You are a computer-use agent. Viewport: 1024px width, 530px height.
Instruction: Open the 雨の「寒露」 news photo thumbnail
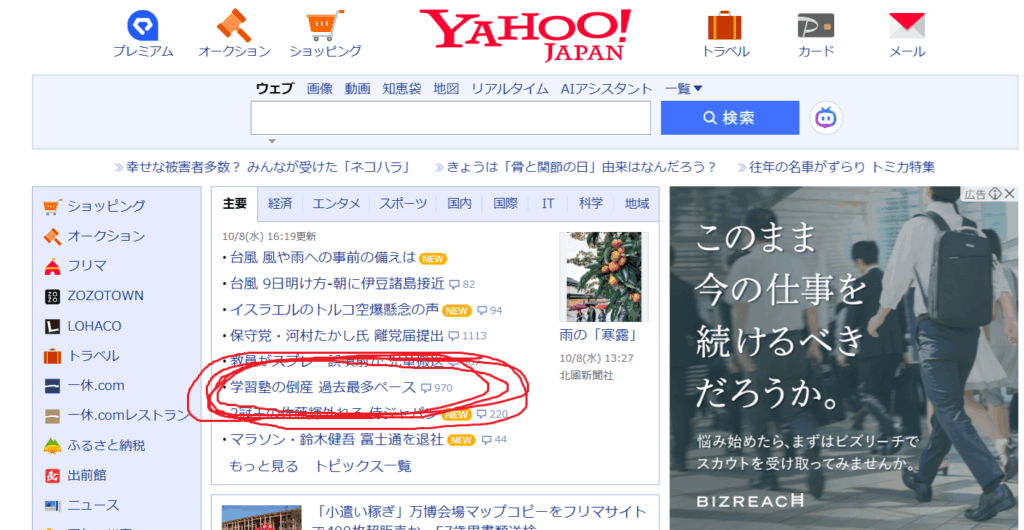pyautogui.click(x=604, y=277)
